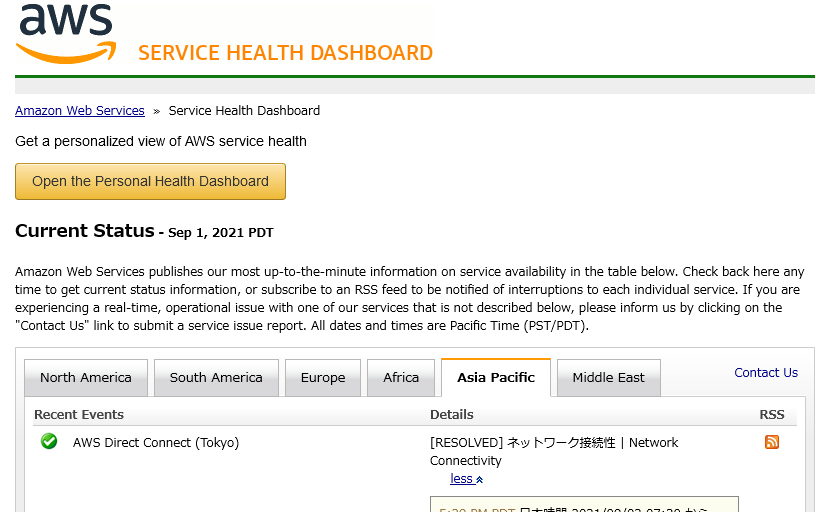Open the RSS feed icon for Direct Connect

click(x=772, y=442)
